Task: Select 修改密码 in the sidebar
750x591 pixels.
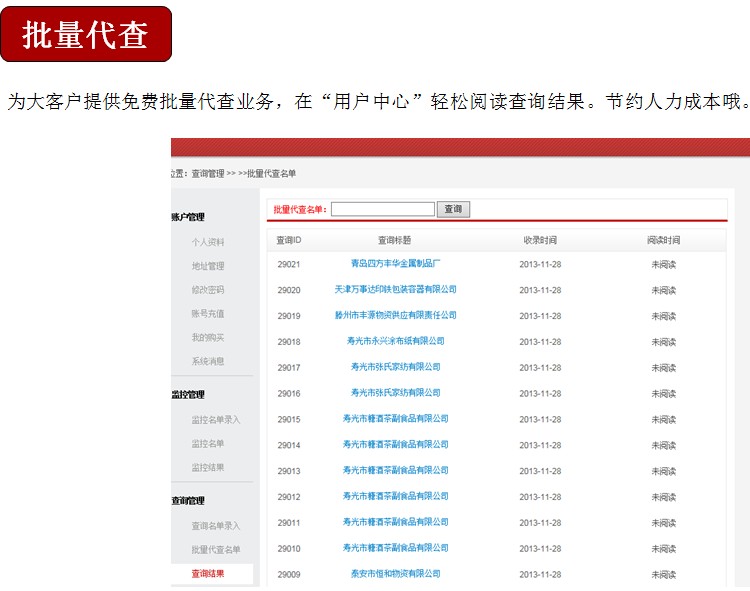Action: point(208,290)
